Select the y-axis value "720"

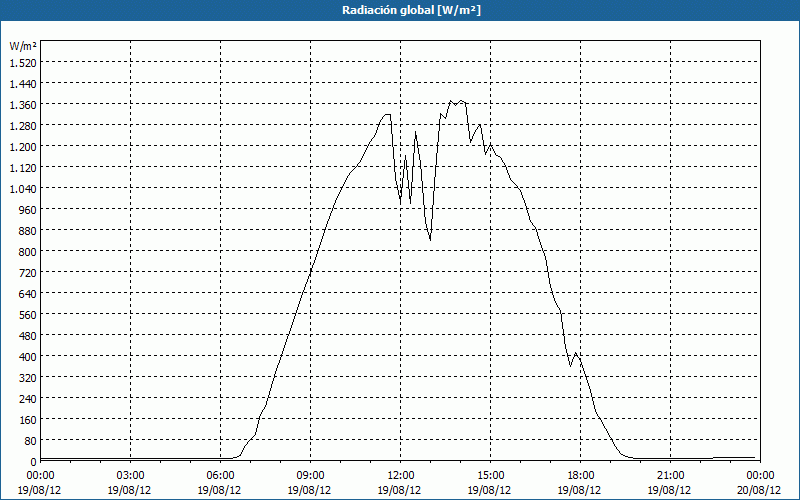pyautogui.click(x=28, y=273)
